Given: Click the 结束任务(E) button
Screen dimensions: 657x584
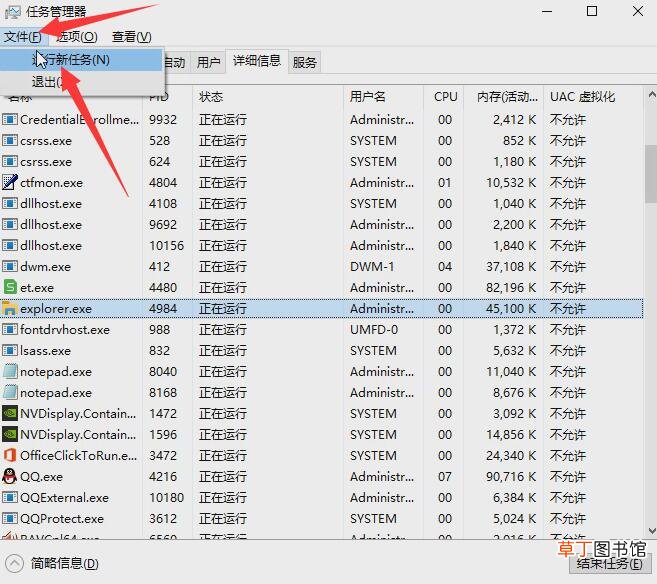Looking at the screenshot, I should pos(610,564).
